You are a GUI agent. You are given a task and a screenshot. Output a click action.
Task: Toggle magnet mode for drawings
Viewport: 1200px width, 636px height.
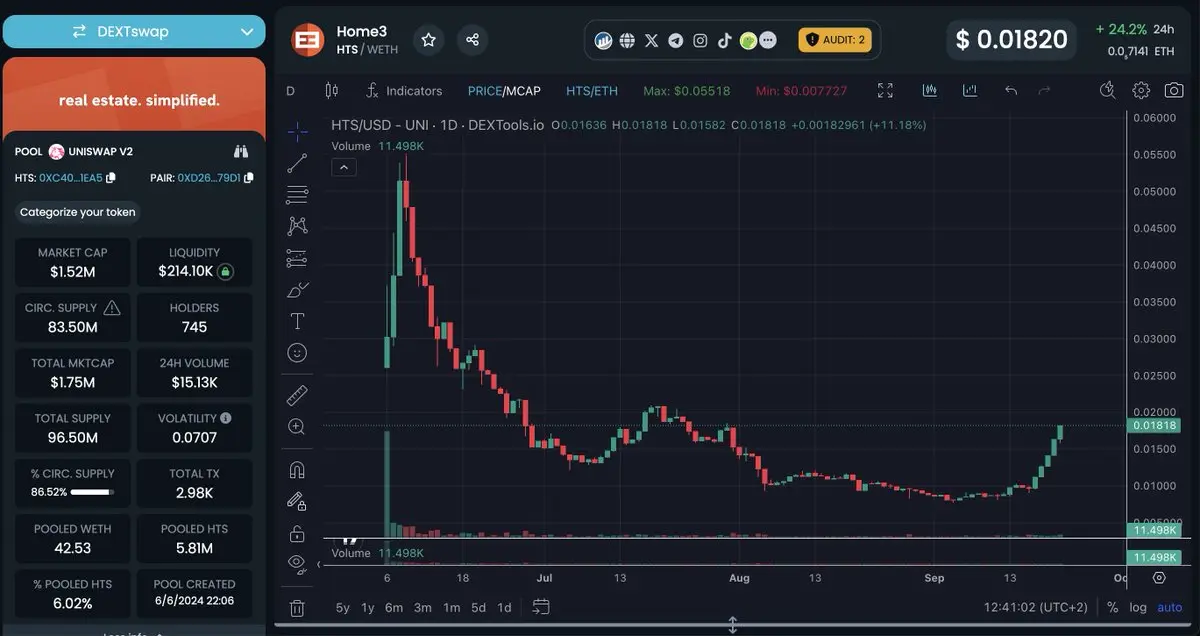point(297,469)
